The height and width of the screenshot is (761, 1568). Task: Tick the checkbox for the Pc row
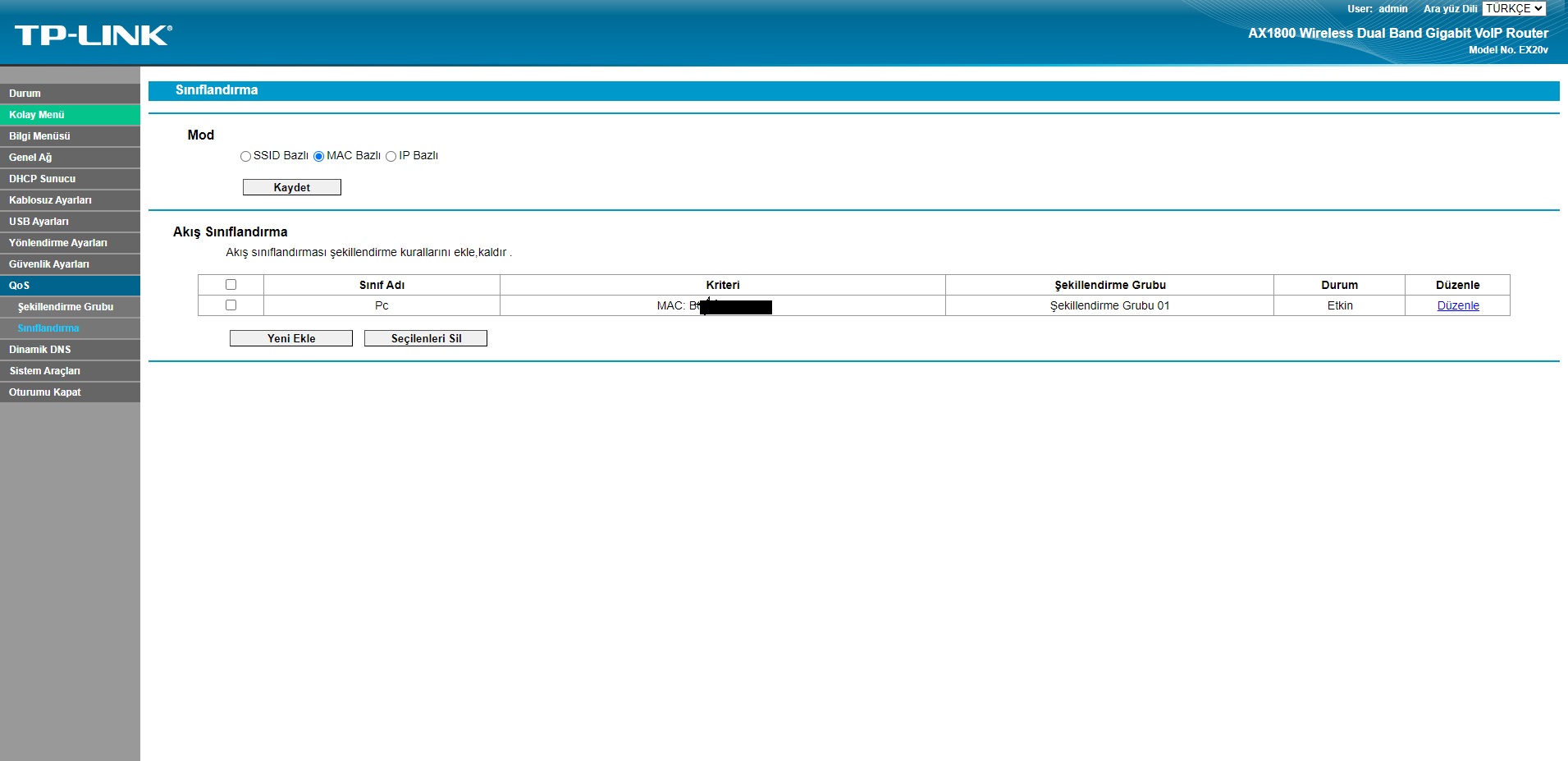231,305
